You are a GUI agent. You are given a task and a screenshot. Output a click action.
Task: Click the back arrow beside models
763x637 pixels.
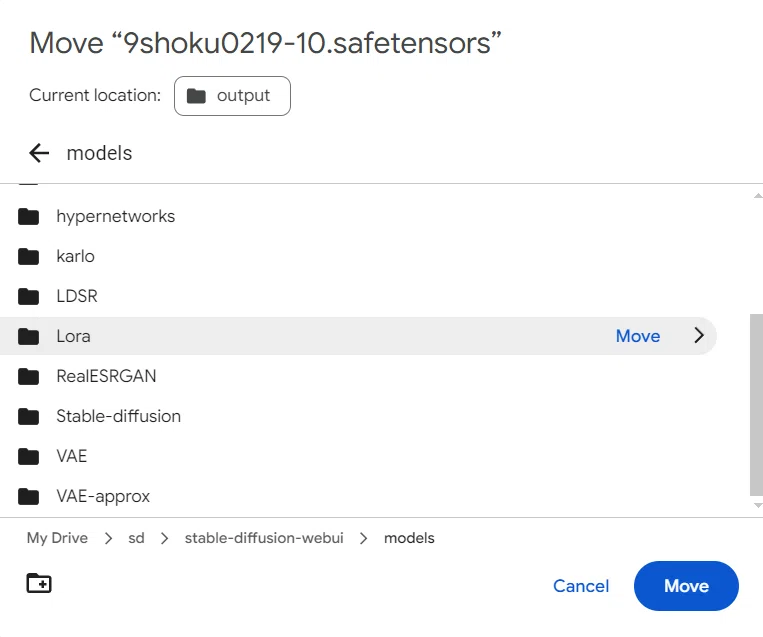39,153
